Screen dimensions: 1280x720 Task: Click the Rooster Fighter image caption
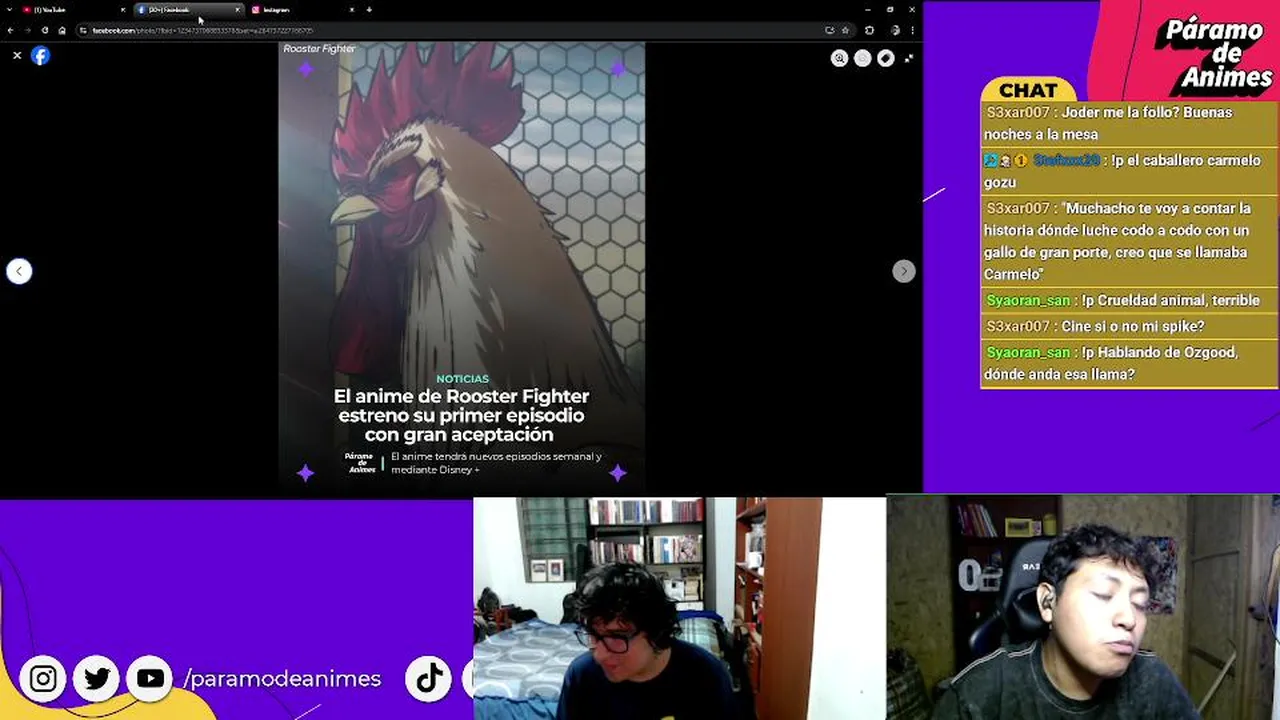tap(319, 49)
